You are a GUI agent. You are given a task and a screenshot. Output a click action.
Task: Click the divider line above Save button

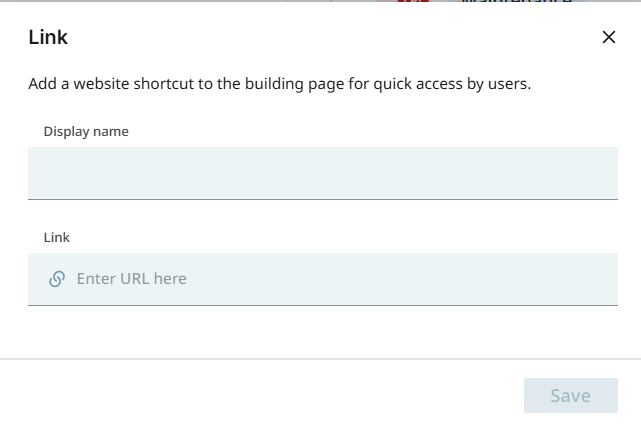click(x=320, y=358)
